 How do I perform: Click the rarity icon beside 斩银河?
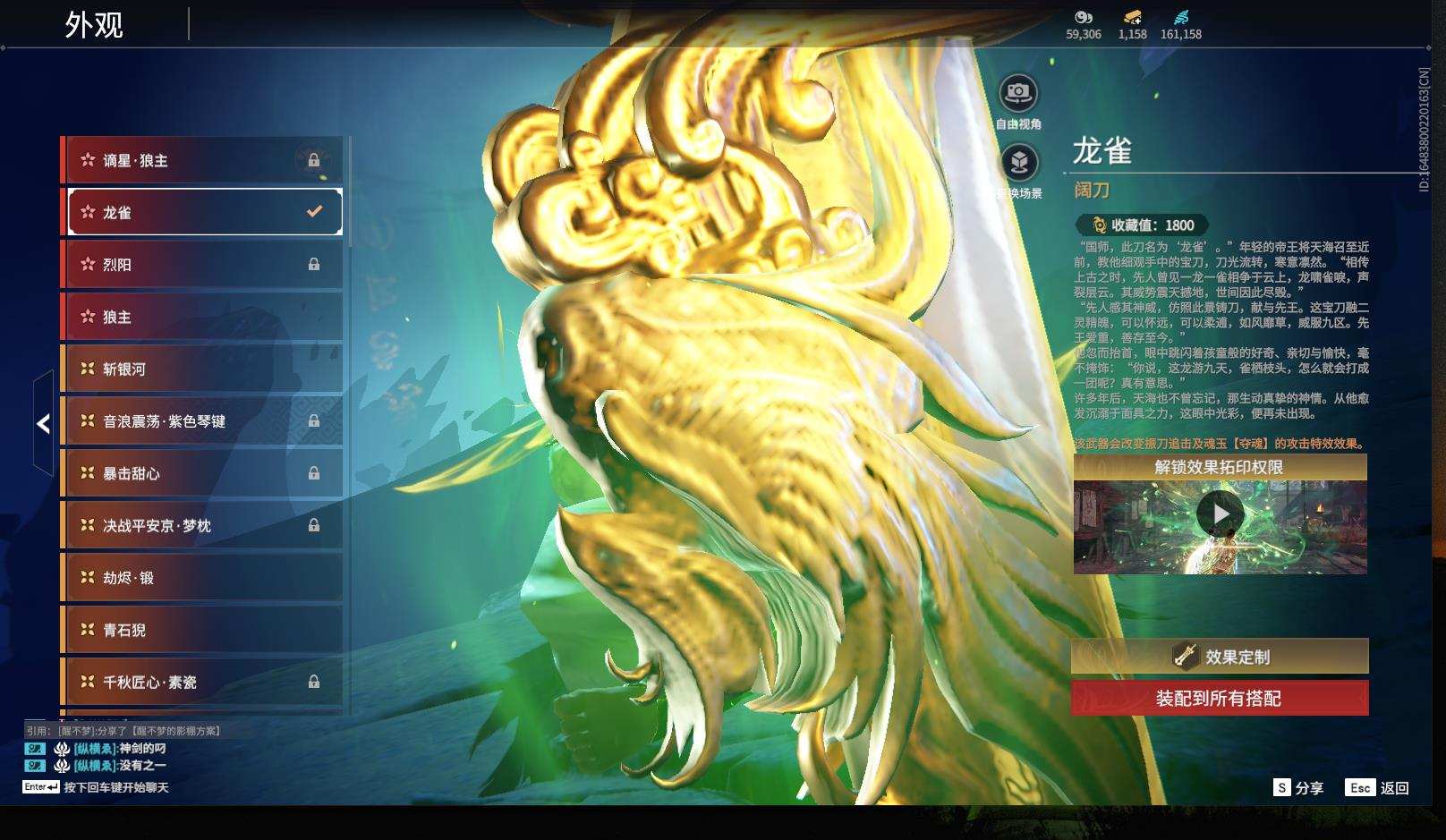pos(88,369)
